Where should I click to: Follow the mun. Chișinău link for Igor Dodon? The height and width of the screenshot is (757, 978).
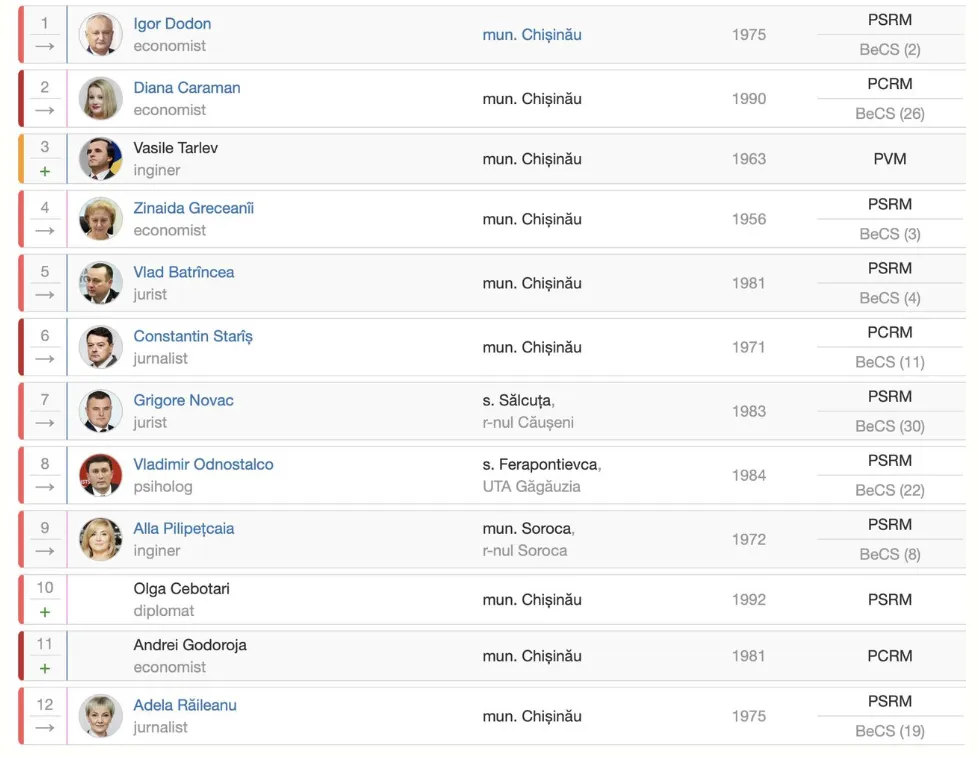(x=531, y=35)
